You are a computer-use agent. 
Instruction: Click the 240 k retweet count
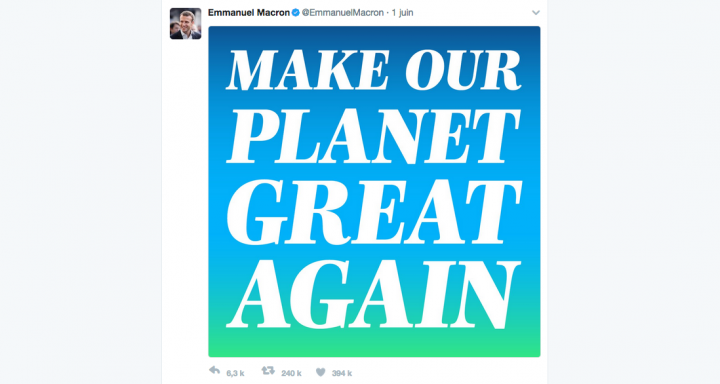pos(291,373)
